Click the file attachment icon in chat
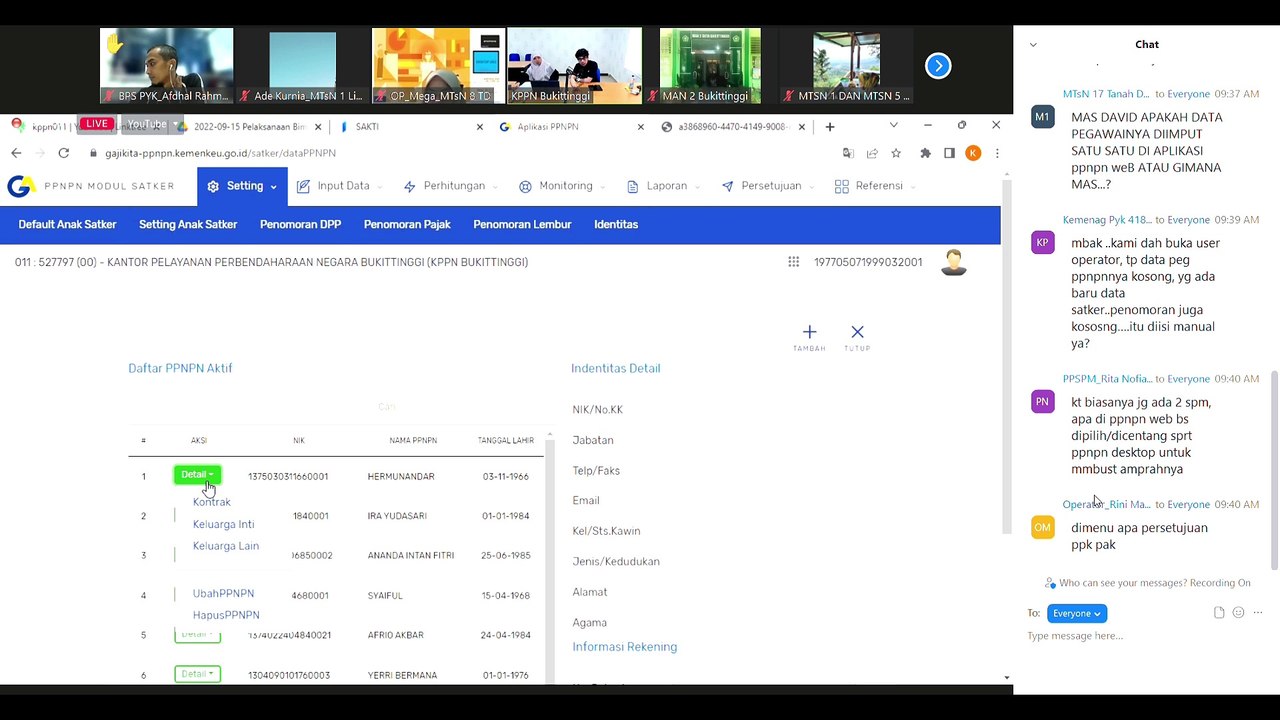Screen dimensions: 1280x720 tap(1219, 613)
